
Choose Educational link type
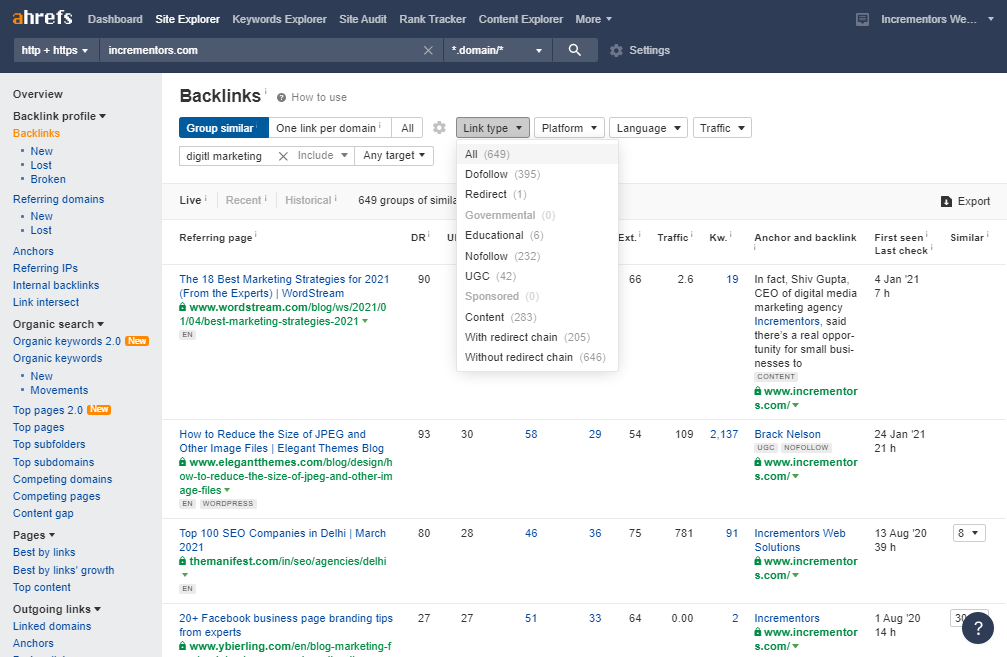[537, 235]
